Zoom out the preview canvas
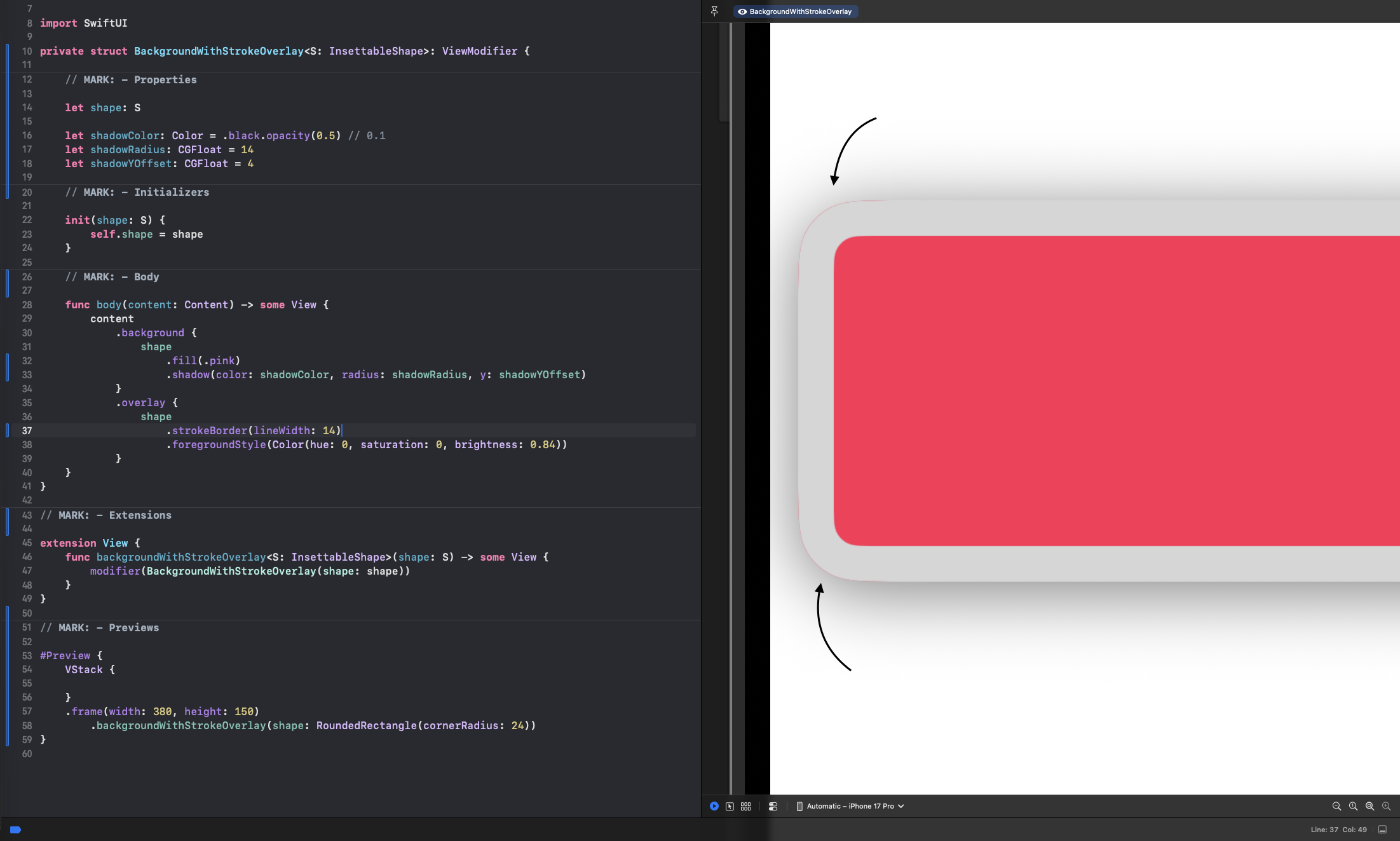The image size is (1400, 841). tap(1336, 806)
